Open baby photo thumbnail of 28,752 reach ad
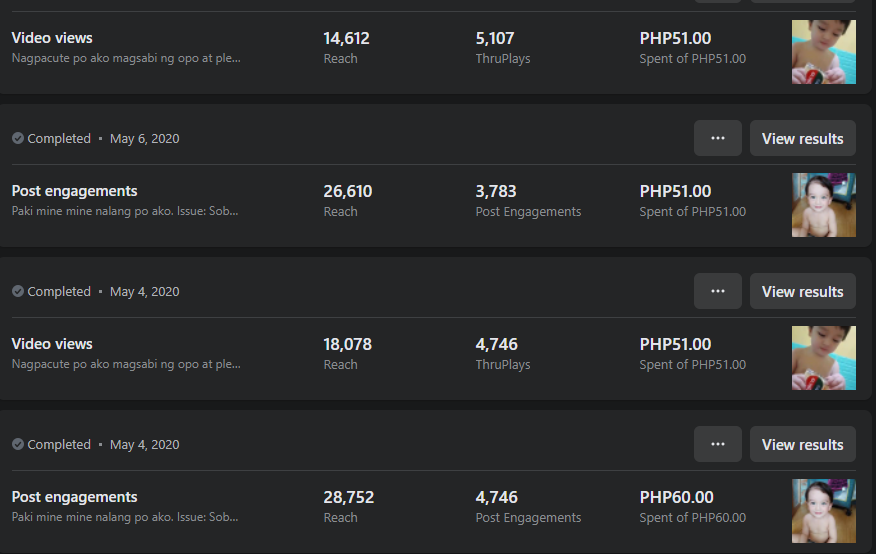Viewport: 876px width, 554px height. 823,510
